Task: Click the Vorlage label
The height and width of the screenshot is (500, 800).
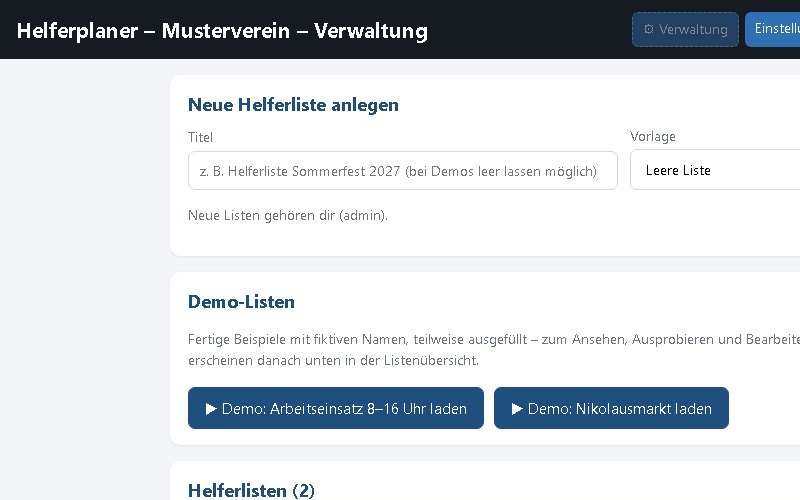Action: (653, 136)
